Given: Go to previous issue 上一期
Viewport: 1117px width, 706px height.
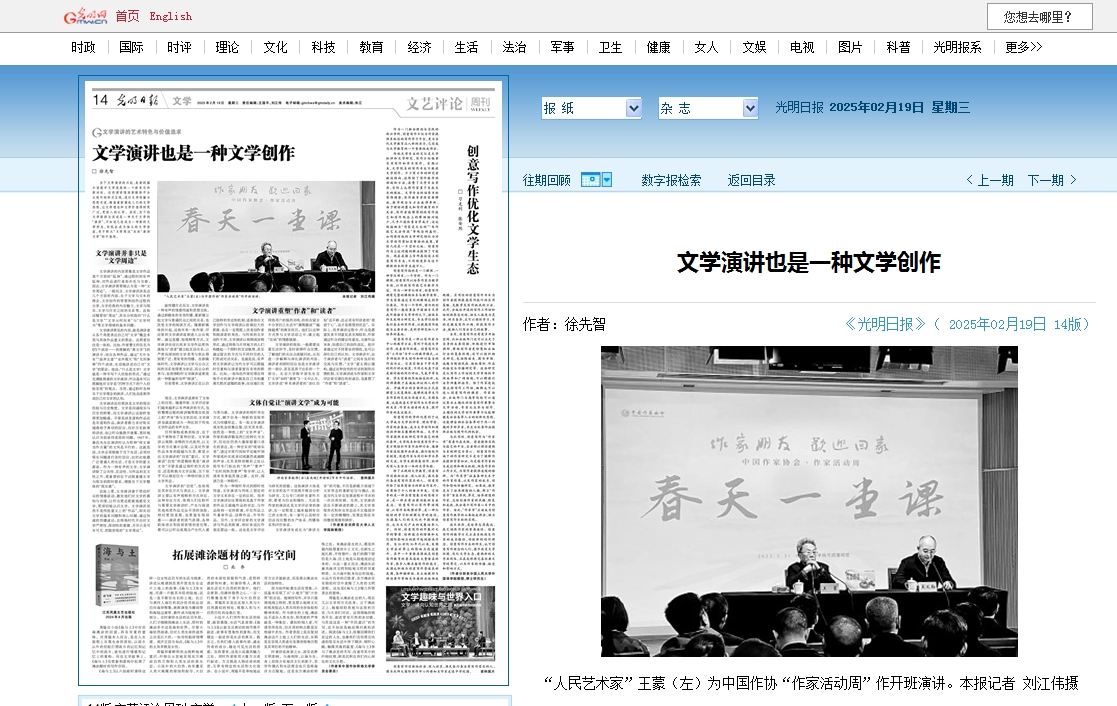Looking at the screenshot, I should 989,180.
